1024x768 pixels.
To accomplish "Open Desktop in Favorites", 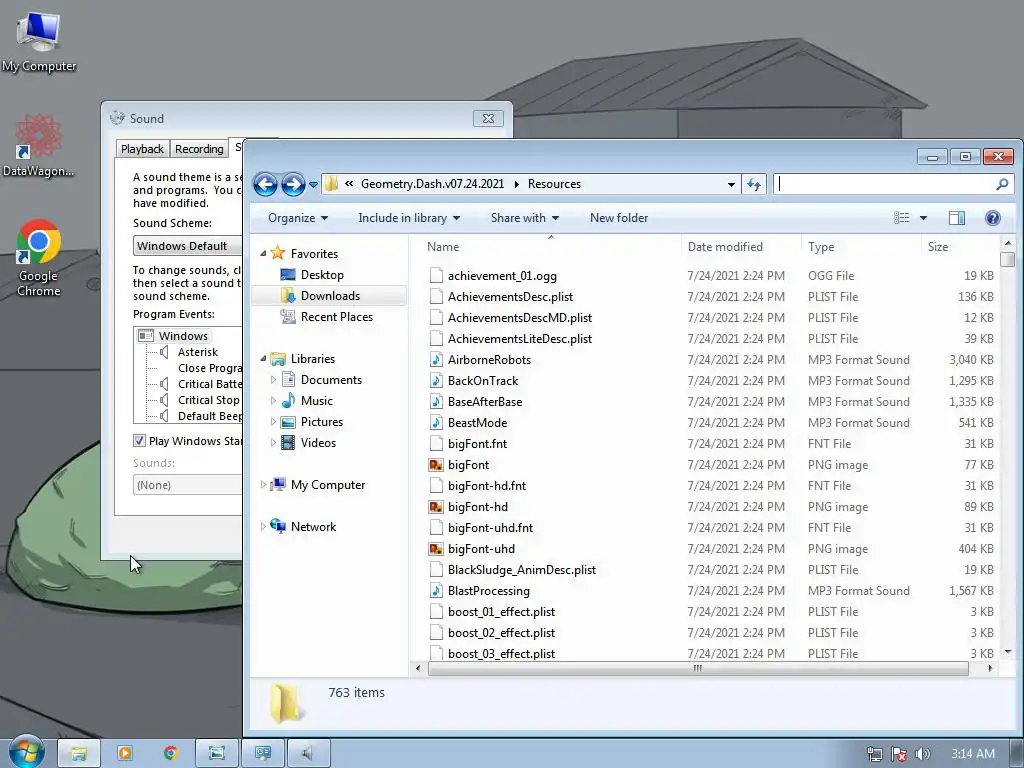I will [x=321, y=275].
